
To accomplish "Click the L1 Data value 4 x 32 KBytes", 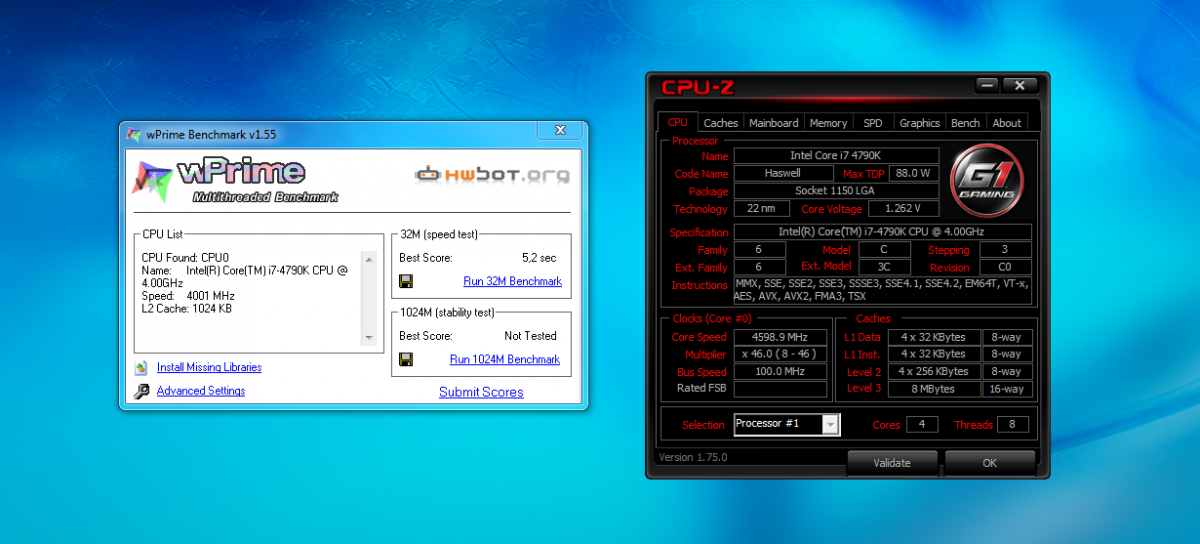I will [933, 337].
